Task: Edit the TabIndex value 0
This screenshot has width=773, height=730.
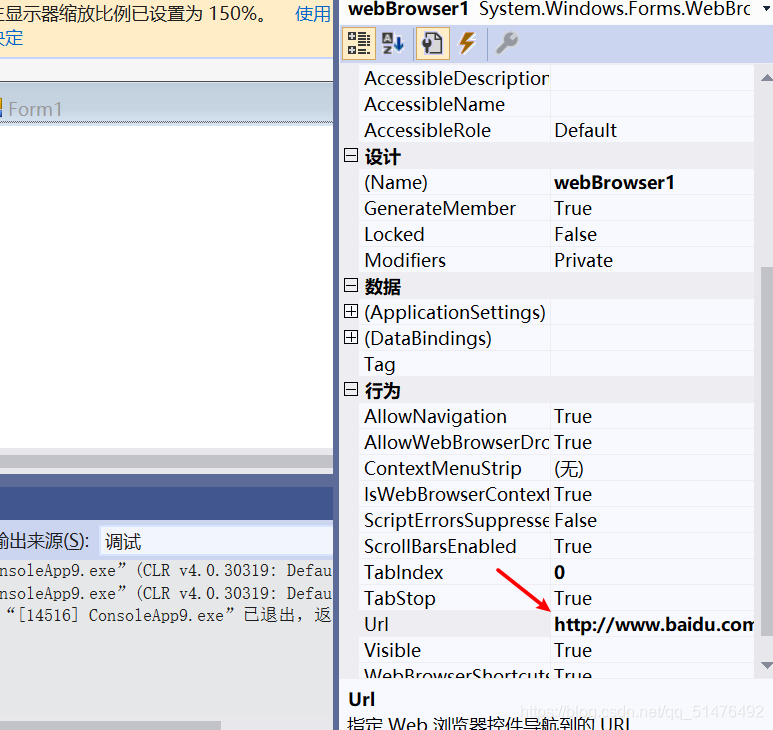Action: click(x=652, y=572)
